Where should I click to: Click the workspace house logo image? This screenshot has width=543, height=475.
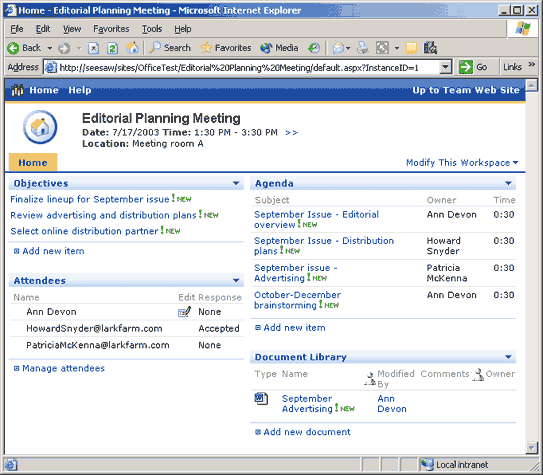(x=40, y=127)
